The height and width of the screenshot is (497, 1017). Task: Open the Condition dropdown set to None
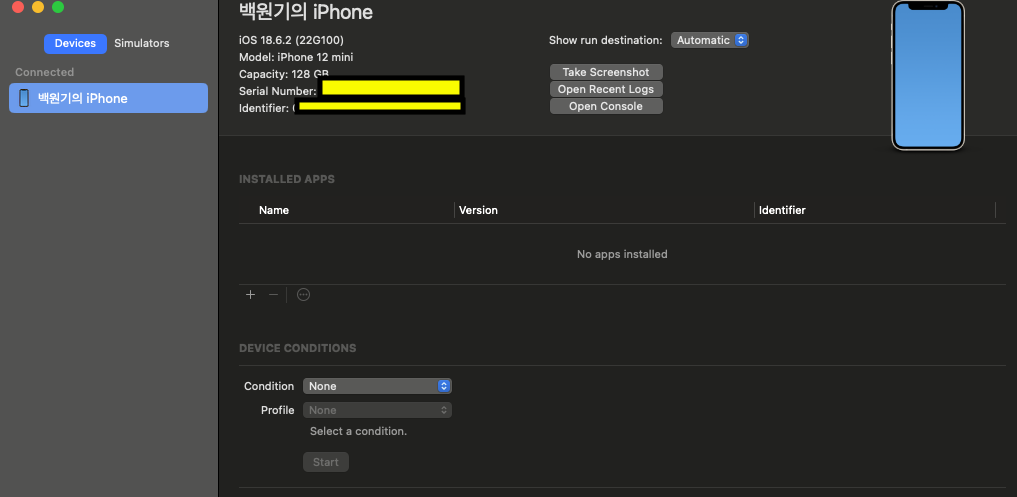[x=377, y=386]
